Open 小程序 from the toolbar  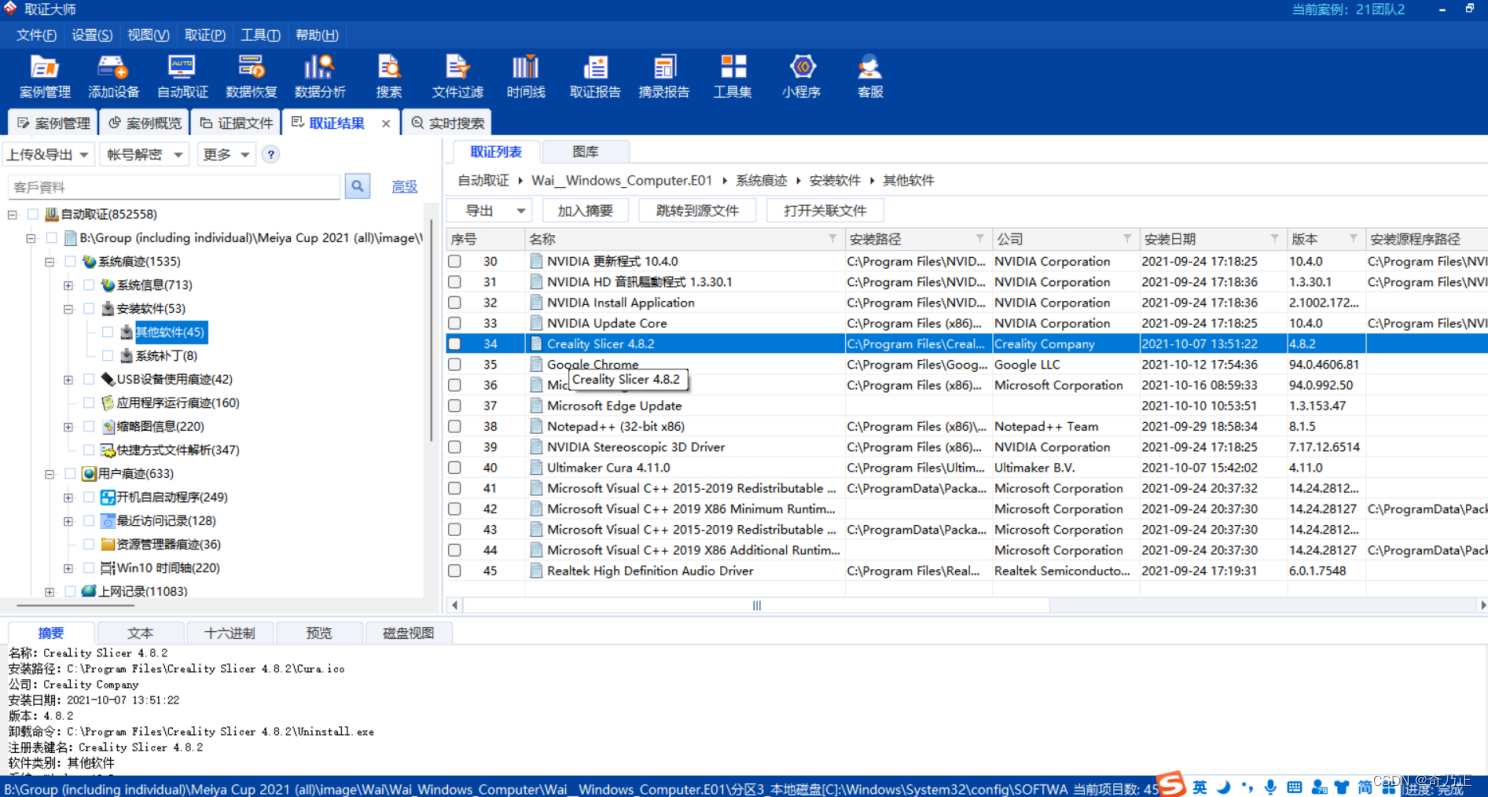pos(801,77)
